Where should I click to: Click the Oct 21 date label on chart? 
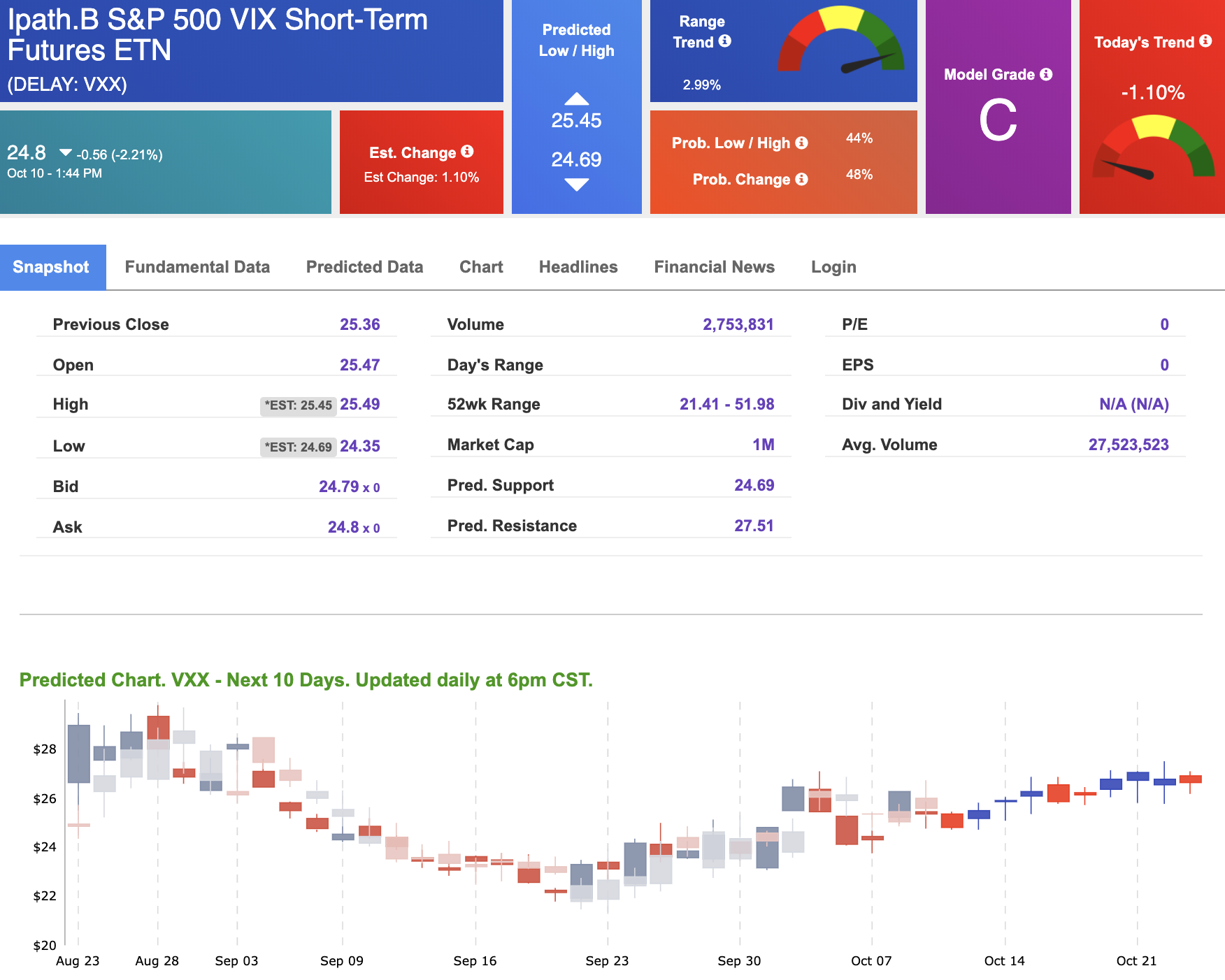point(1136,961)
